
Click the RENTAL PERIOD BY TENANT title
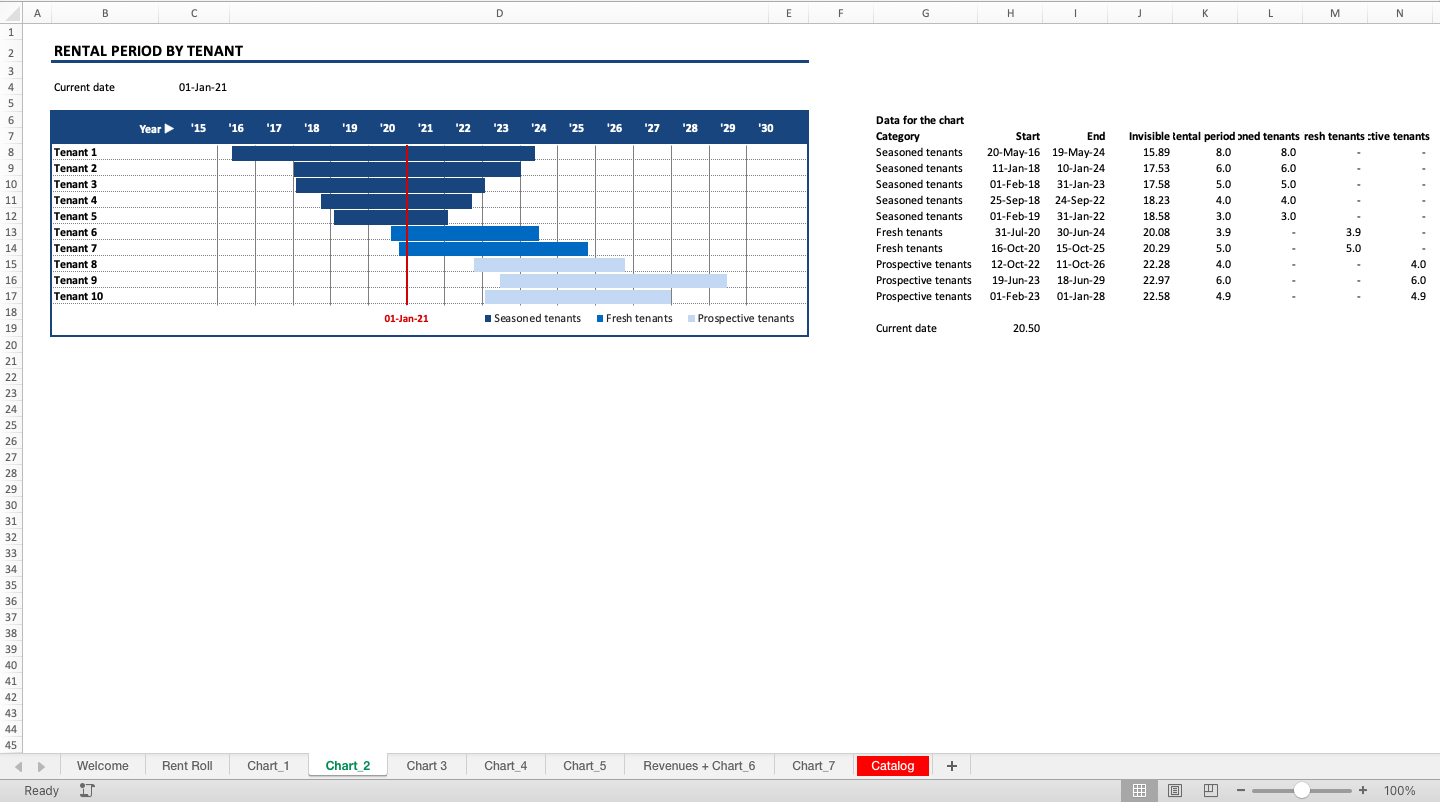(x=148, y=51)
